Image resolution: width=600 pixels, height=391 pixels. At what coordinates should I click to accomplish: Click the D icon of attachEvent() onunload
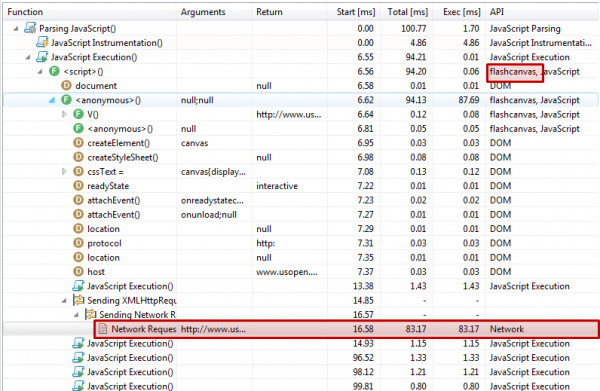pos(78,214)
